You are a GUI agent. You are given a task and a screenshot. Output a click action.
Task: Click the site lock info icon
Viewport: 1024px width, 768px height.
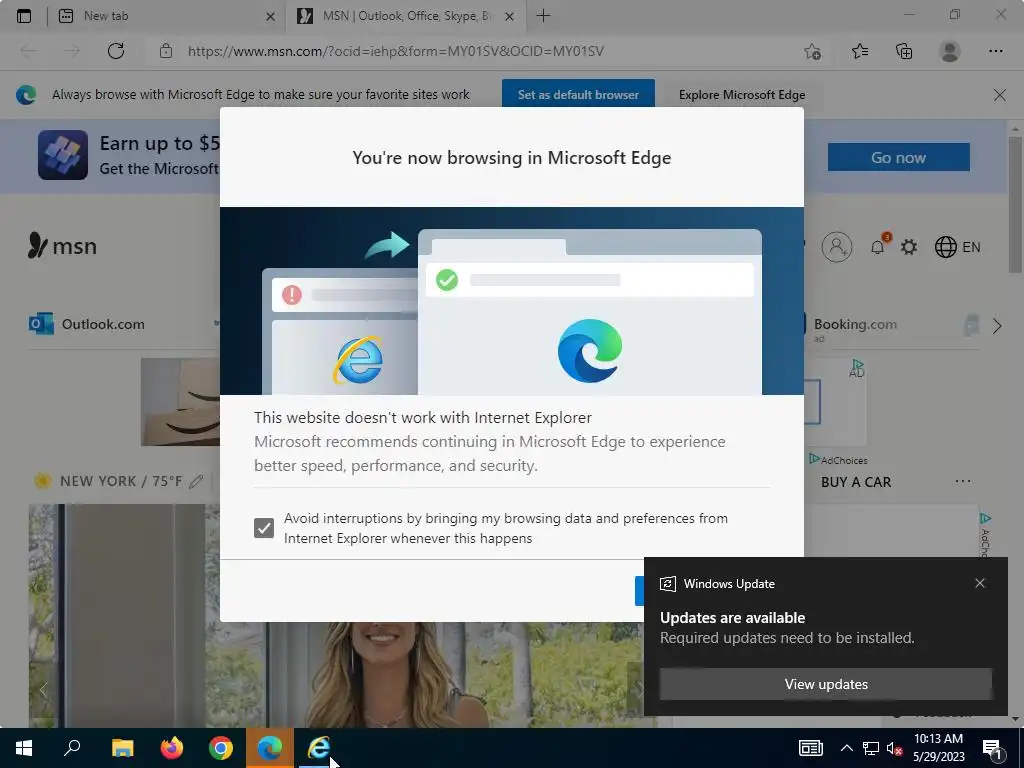pyautogui.click(x=166, y=51)
